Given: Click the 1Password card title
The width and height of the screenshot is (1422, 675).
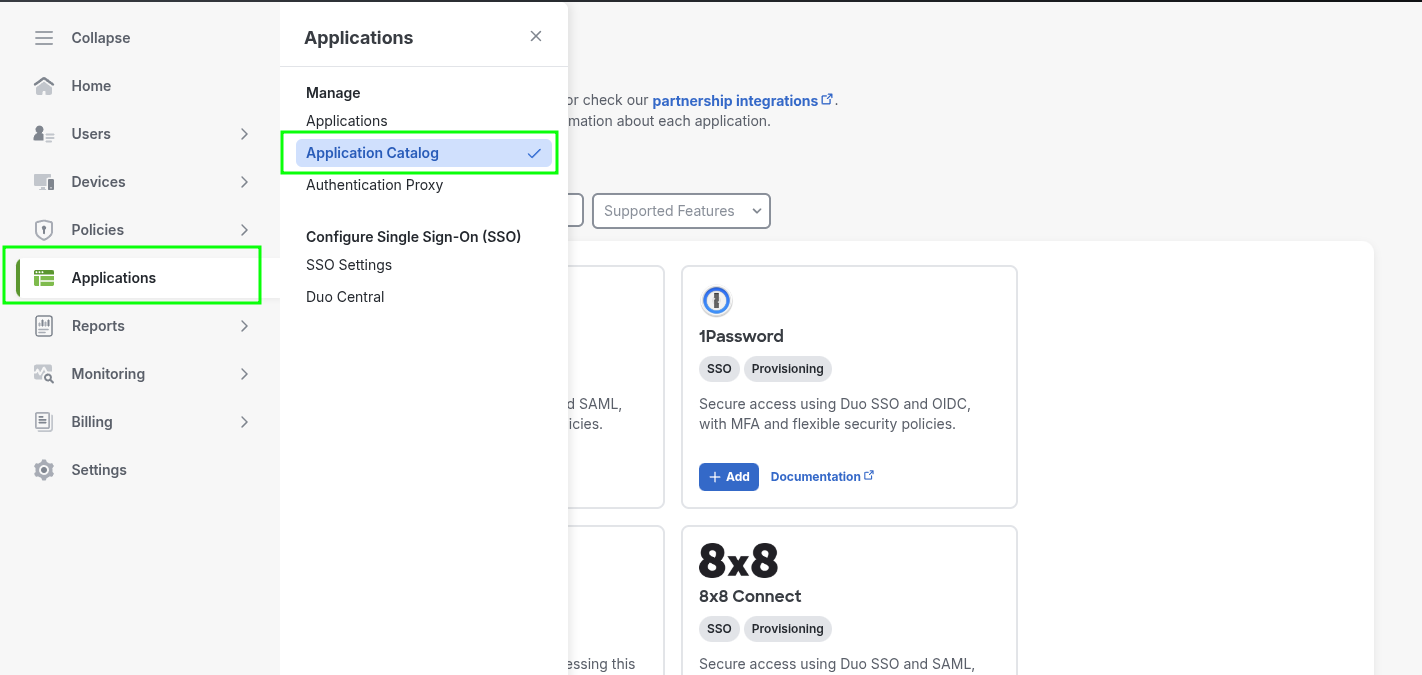Looking at the screenshot, I should pyautogui.click(x=741, y=336).
